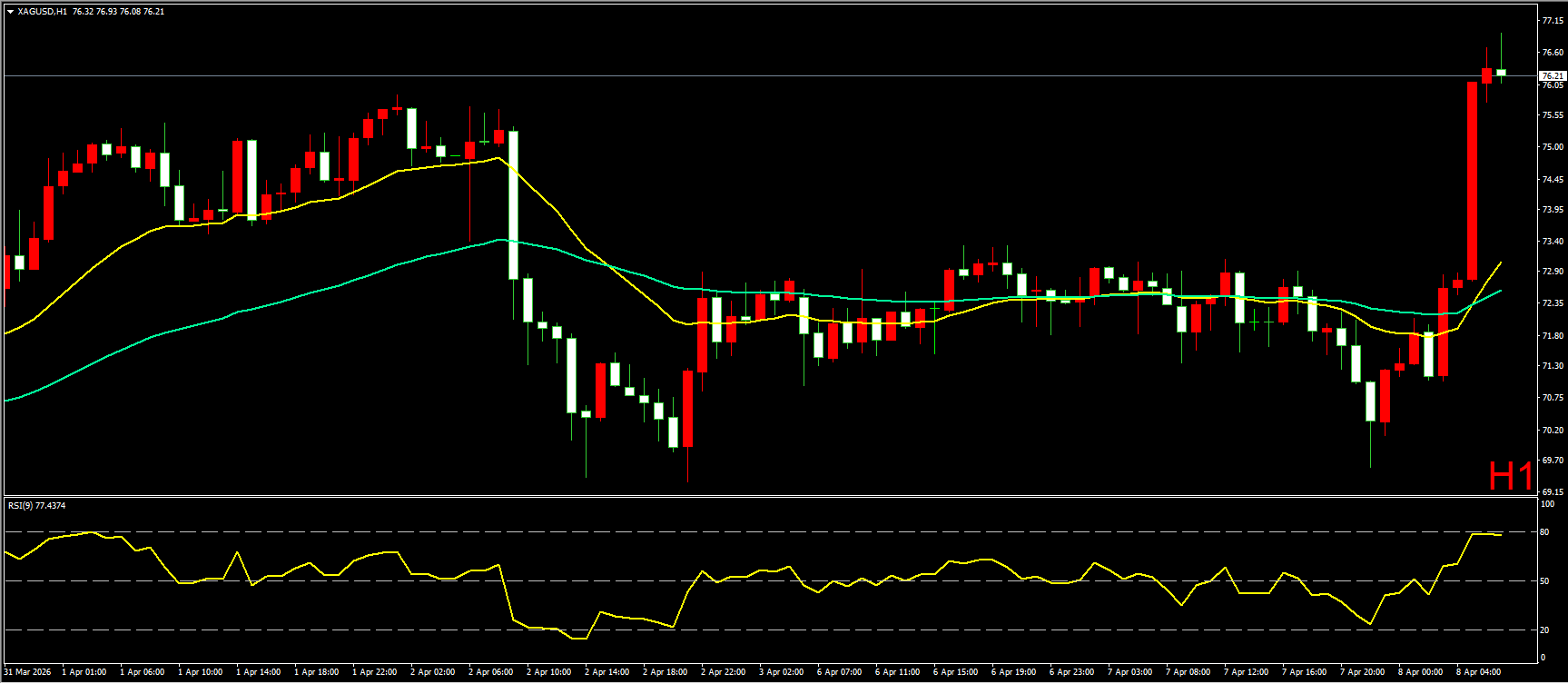Click the RSI scale 80 level label
The height and width of the screenshot is (684, 1568).
1544,532
